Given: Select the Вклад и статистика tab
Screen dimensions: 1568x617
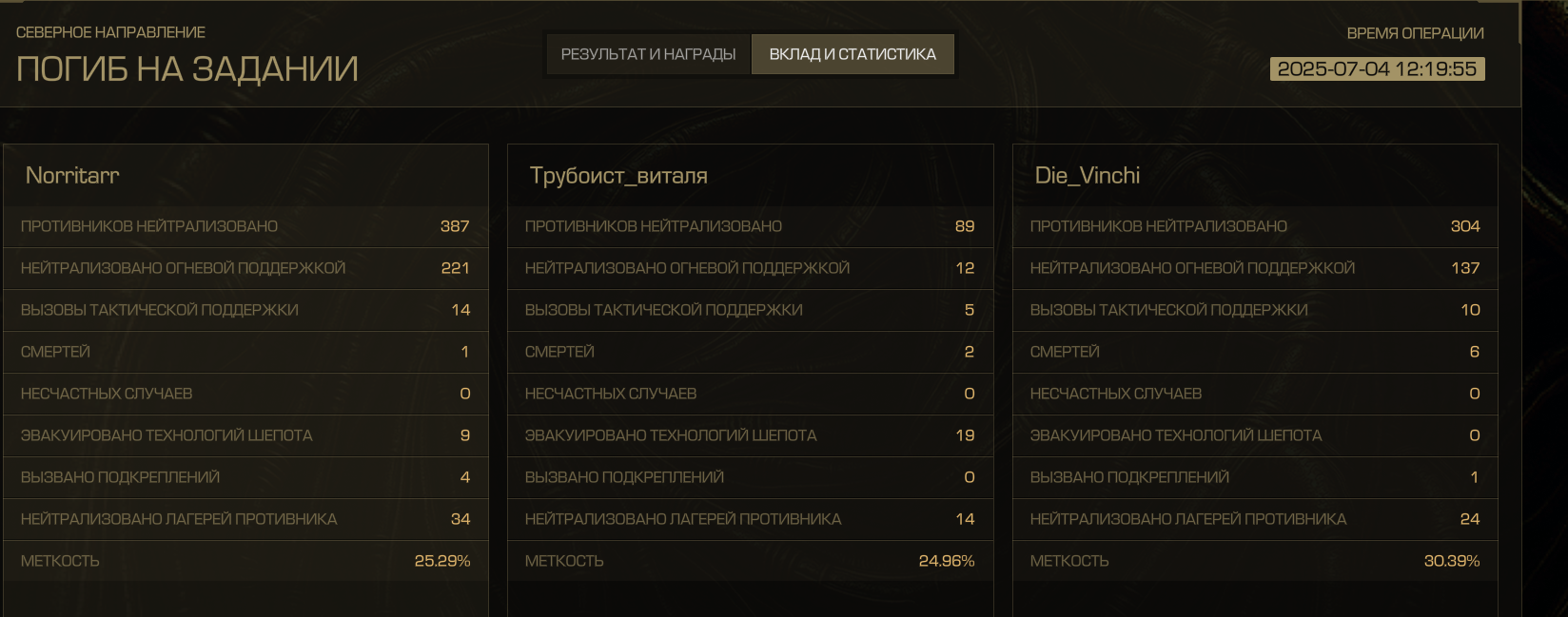Looking at the screenshot, I should pyautogui.click(x=853, y=54).
